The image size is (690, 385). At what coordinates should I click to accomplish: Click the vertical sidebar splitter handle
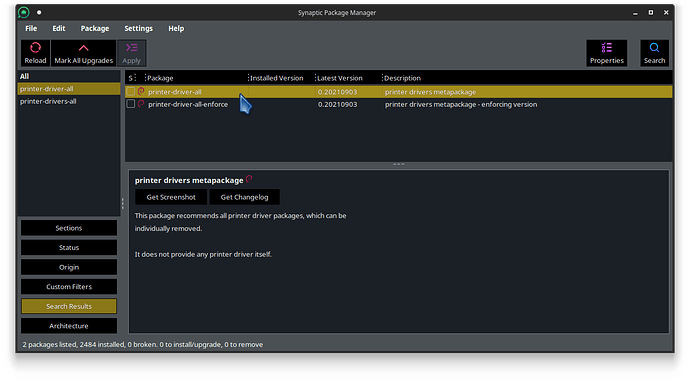(122, 203)
